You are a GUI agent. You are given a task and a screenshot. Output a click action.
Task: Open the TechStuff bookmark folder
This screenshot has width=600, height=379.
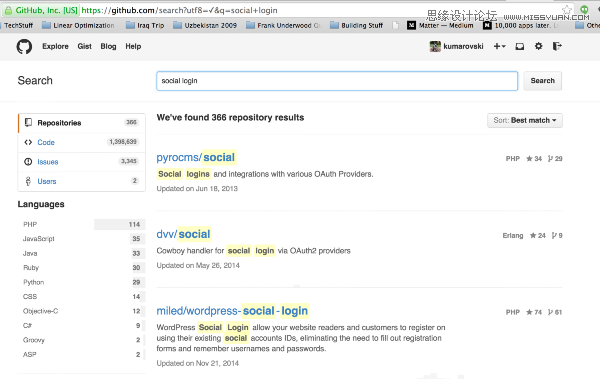[18, 25]
